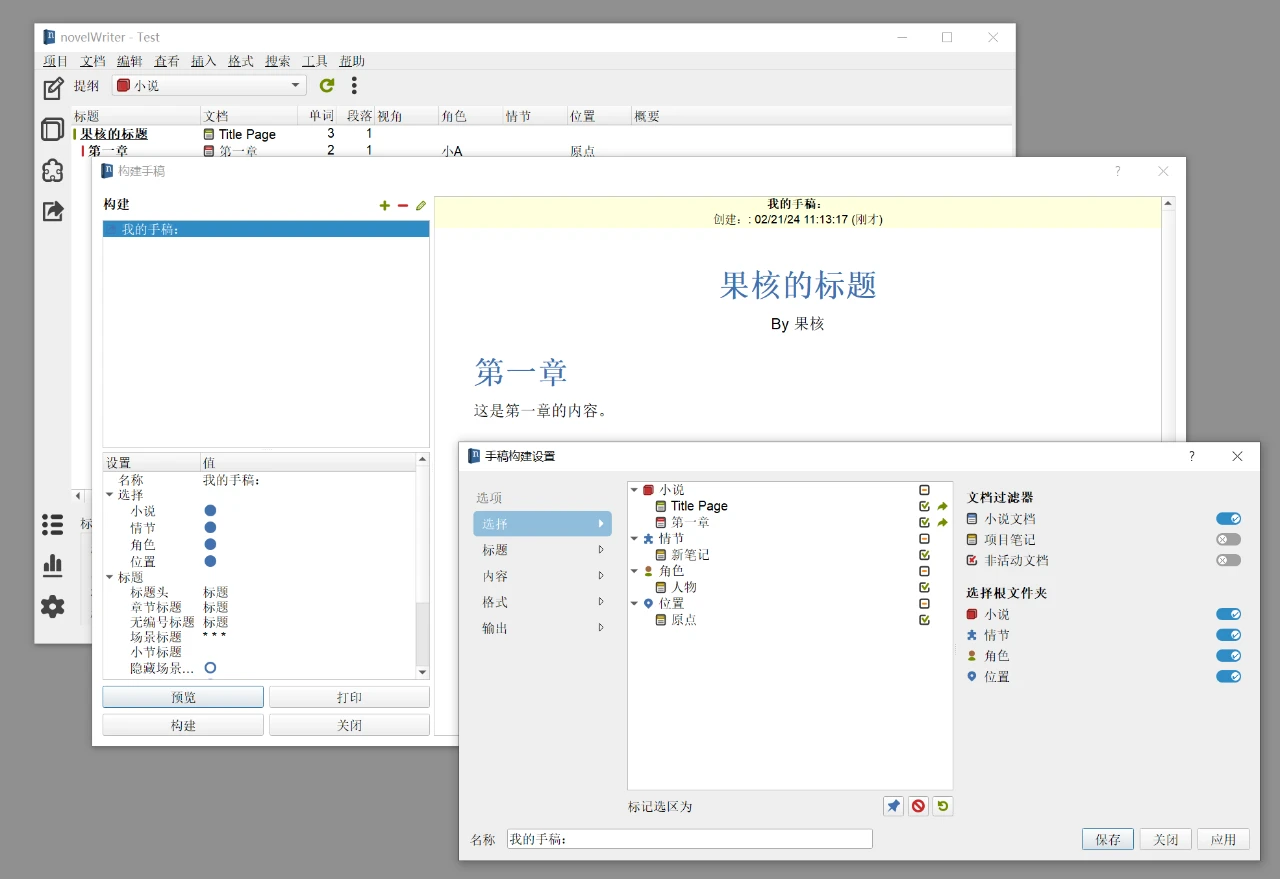
Task: Uncheck the 新笔记 note checkbox
Action: point(924,555)
